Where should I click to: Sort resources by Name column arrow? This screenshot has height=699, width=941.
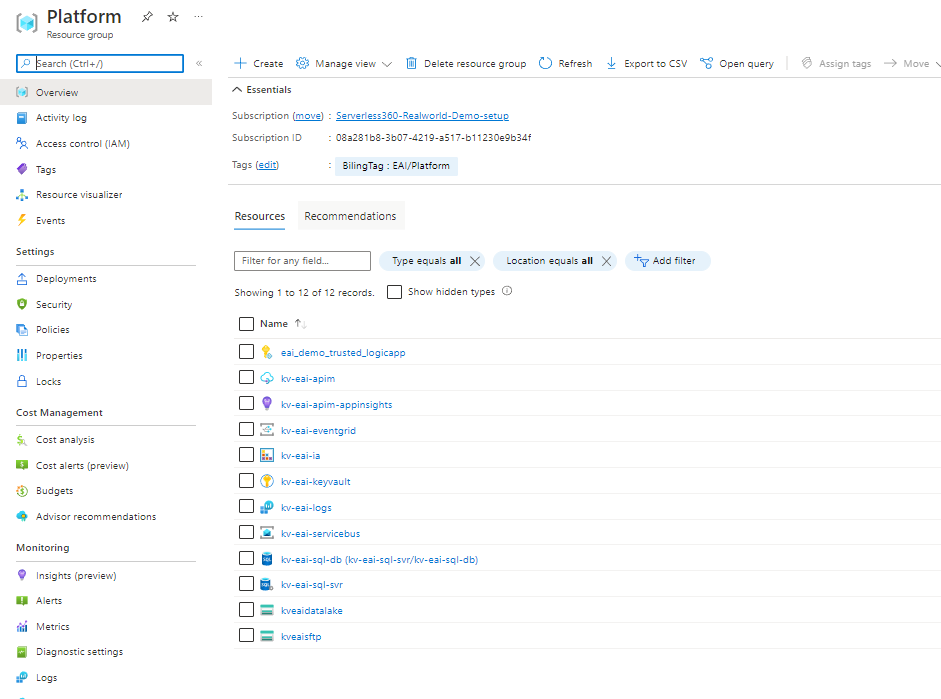pos(300,324)
